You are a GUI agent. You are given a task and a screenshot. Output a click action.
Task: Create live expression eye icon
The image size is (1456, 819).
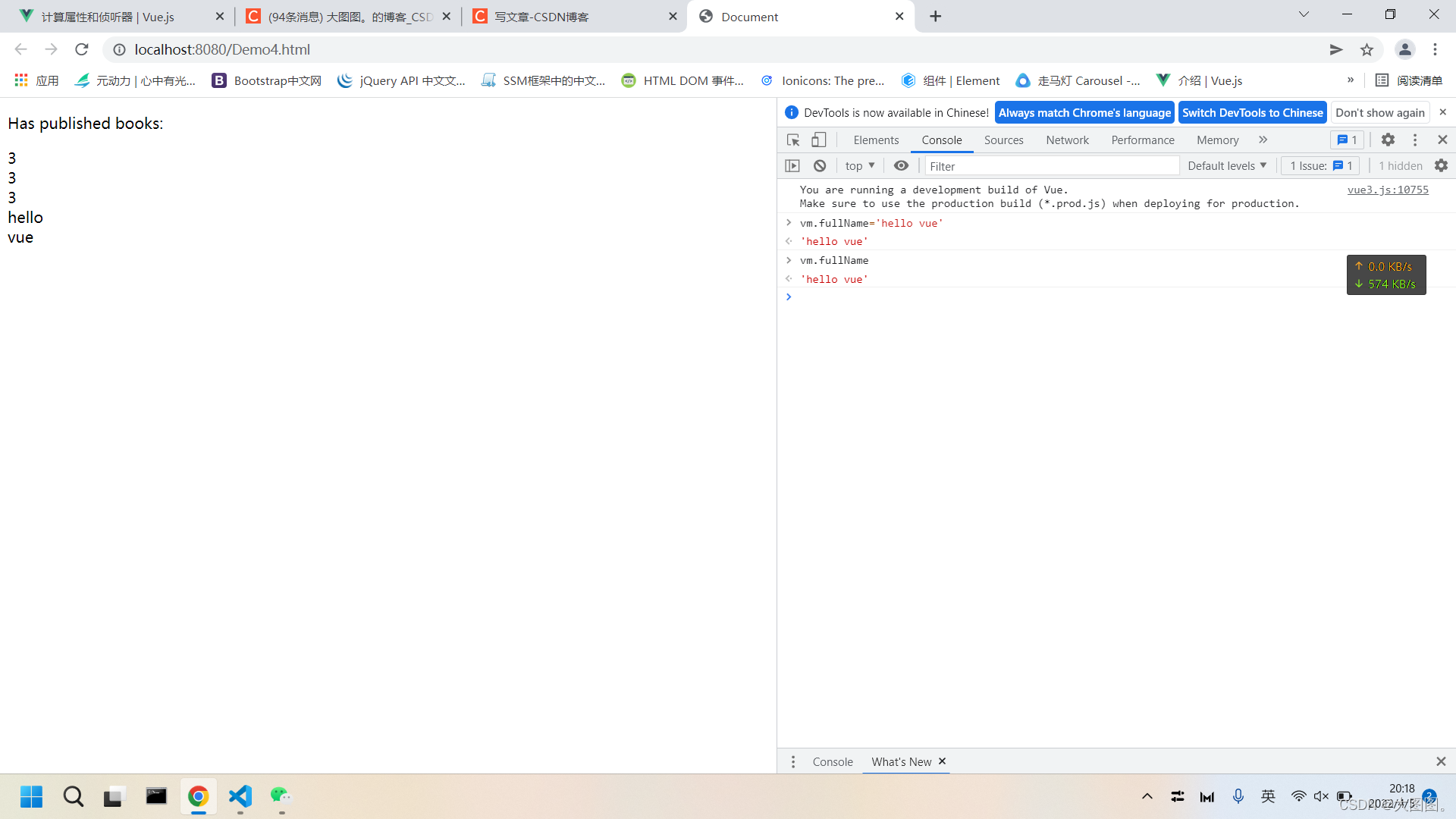(x=901, y=166)
